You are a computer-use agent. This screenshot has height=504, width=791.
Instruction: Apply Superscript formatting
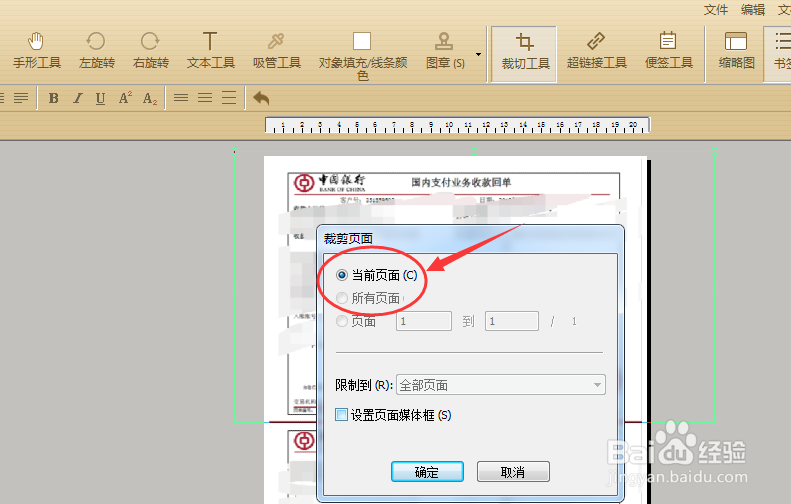(125, 98)
